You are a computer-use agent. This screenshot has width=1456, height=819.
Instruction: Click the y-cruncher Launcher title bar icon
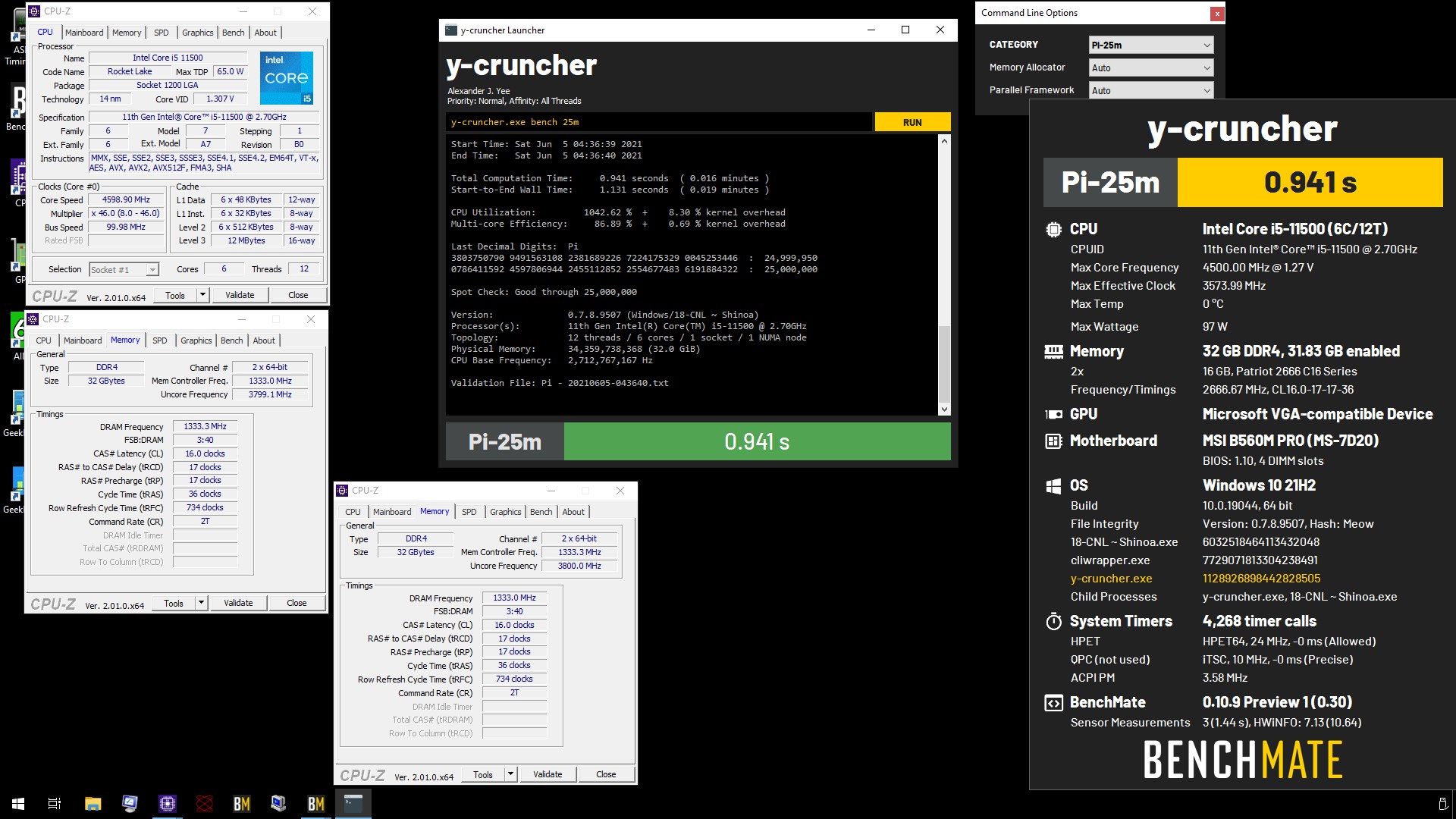pyautogui.click(x=451, y=30)
